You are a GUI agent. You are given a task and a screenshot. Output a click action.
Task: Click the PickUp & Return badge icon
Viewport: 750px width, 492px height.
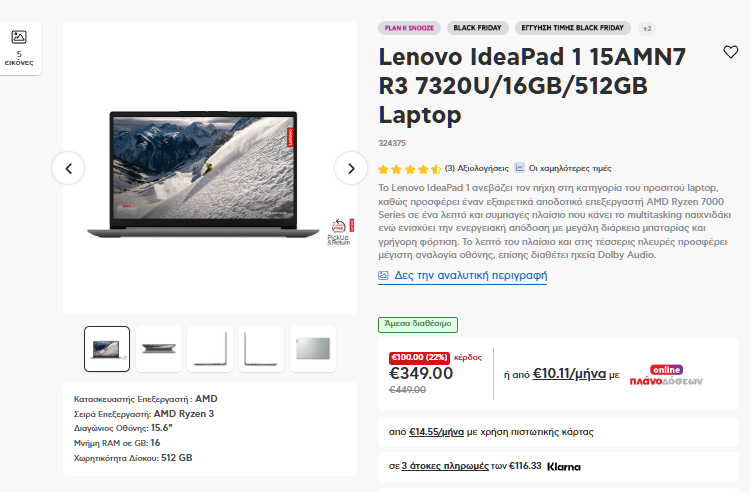click(339, 232)
